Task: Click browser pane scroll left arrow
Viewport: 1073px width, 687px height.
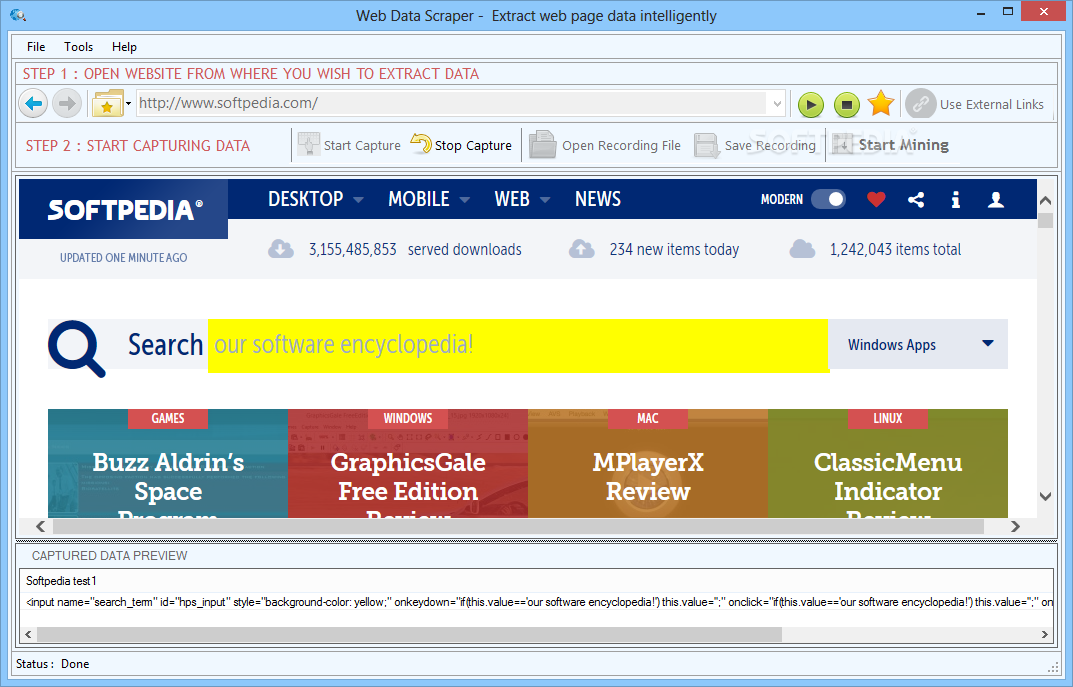Action: tap(40, 526)
